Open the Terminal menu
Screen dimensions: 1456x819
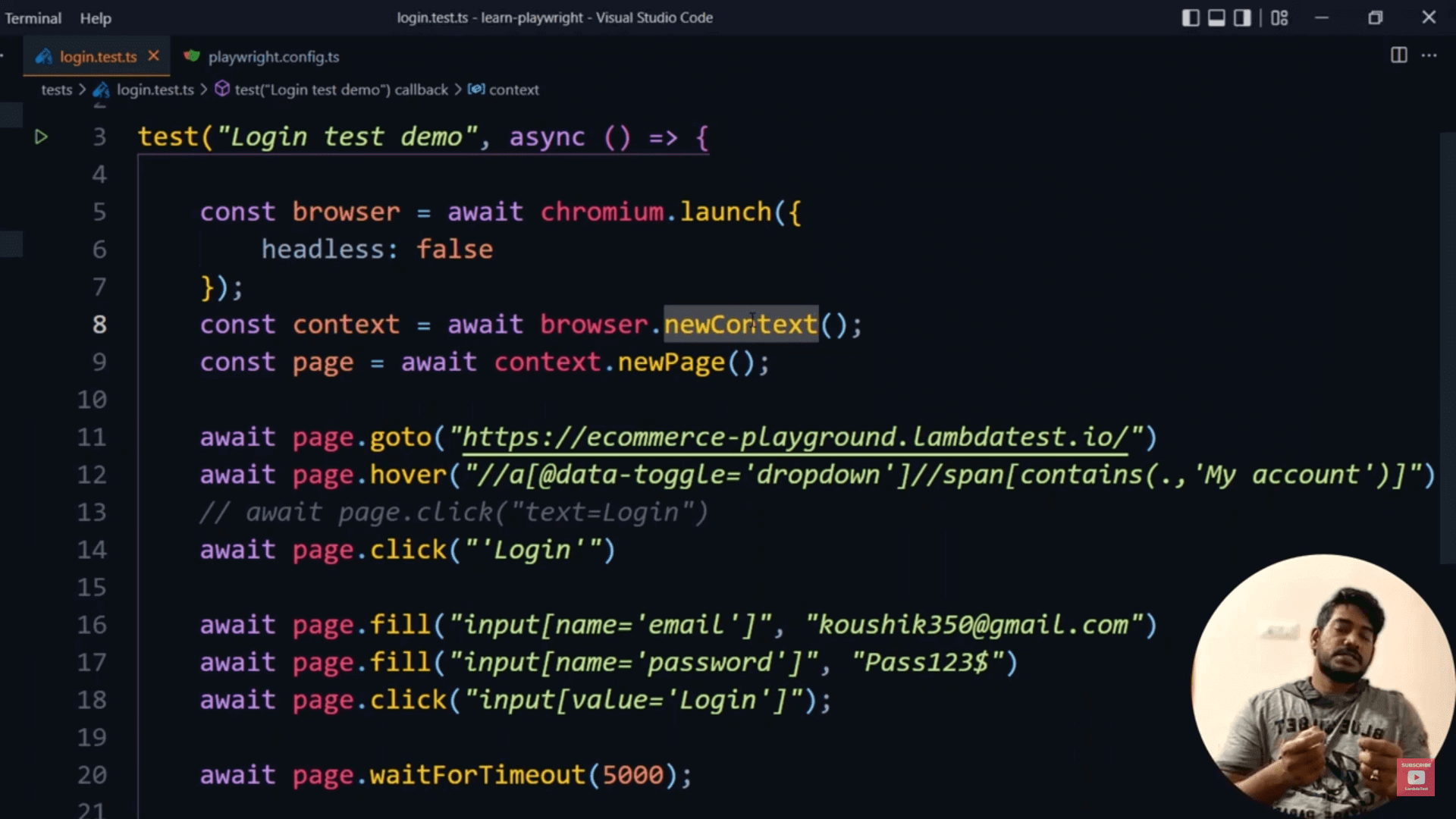(x=33, y=17)
